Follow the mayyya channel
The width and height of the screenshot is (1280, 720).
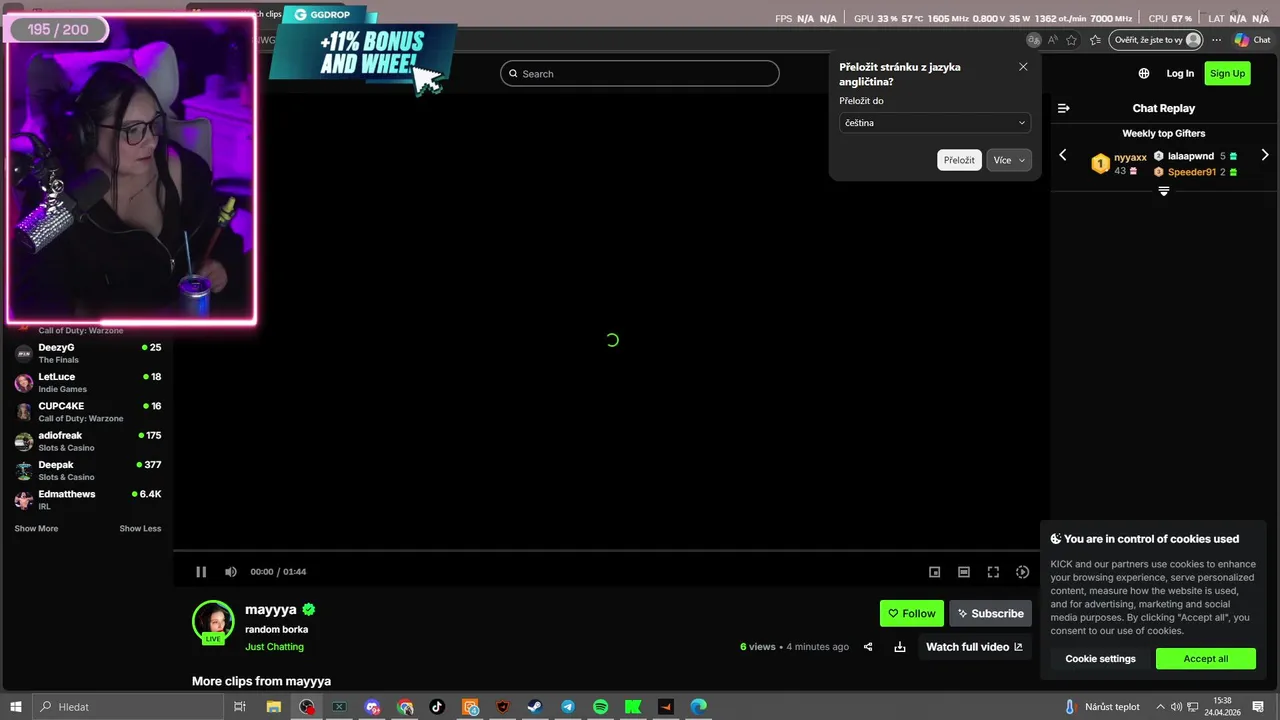pyautogui.click(x=912, y=613)
